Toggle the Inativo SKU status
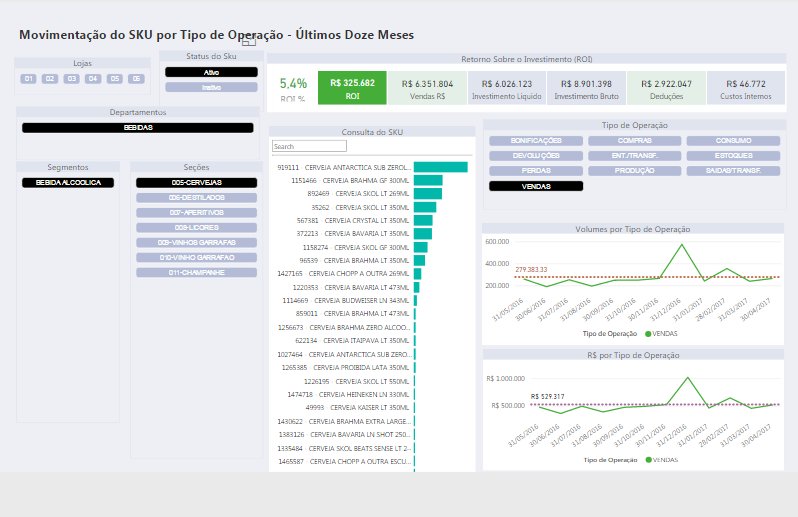The image size is (798, 517). tap(211, 88)
